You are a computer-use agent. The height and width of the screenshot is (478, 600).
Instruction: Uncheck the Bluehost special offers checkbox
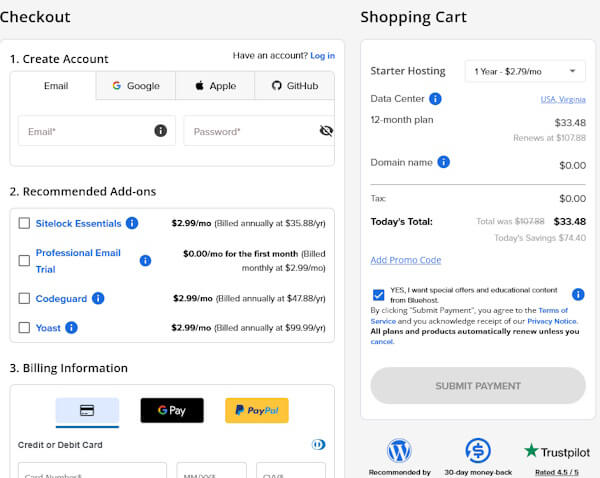click(x=378, y=294)
